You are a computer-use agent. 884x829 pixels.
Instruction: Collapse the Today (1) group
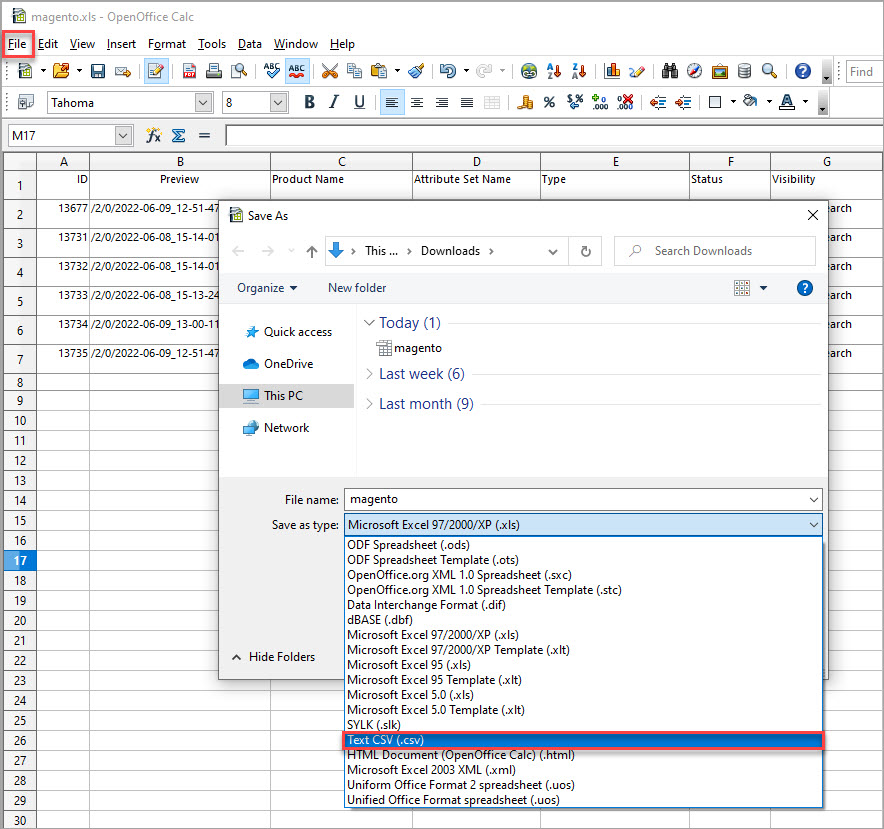pos(369,323)
